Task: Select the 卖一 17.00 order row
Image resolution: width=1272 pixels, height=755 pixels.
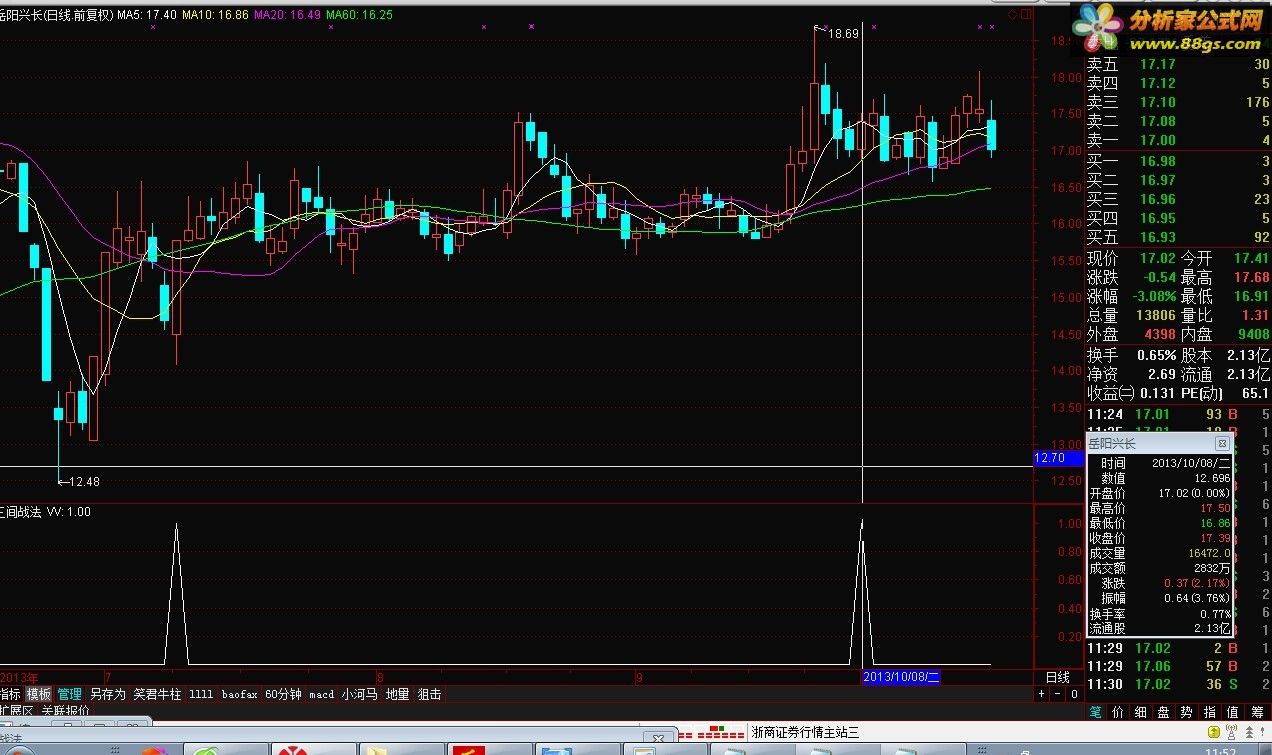Action: 1178,140
